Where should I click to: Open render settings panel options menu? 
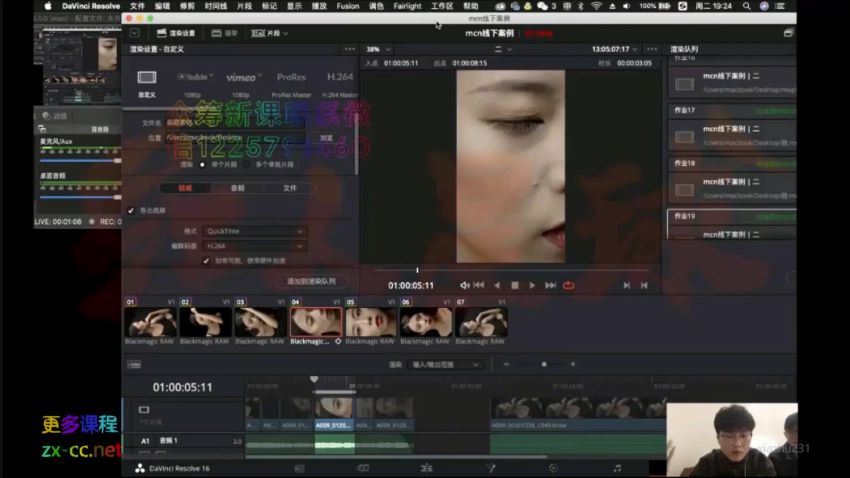(350, 49)
